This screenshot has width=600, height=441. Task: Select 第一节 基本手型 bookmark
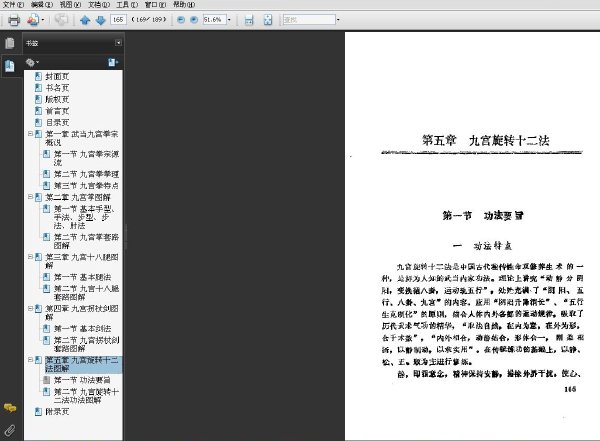pos(85,217)
